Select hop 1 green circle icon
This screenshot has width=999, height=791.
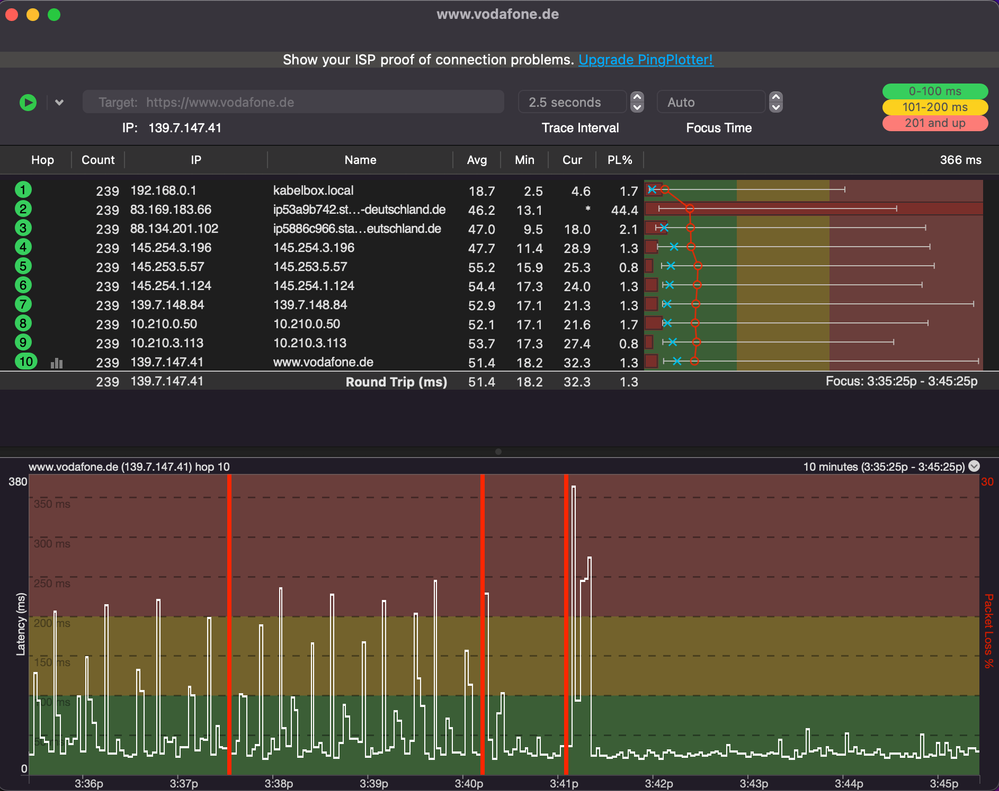[x=23, y=190]
